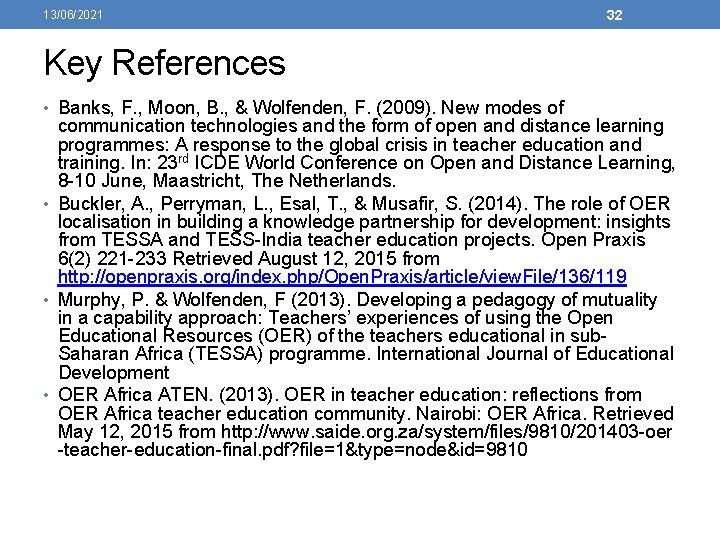
Task: Click 'training. In: 23rd ICDE World Conference' line
Action: pyautogui.click(x=366, y=163)
